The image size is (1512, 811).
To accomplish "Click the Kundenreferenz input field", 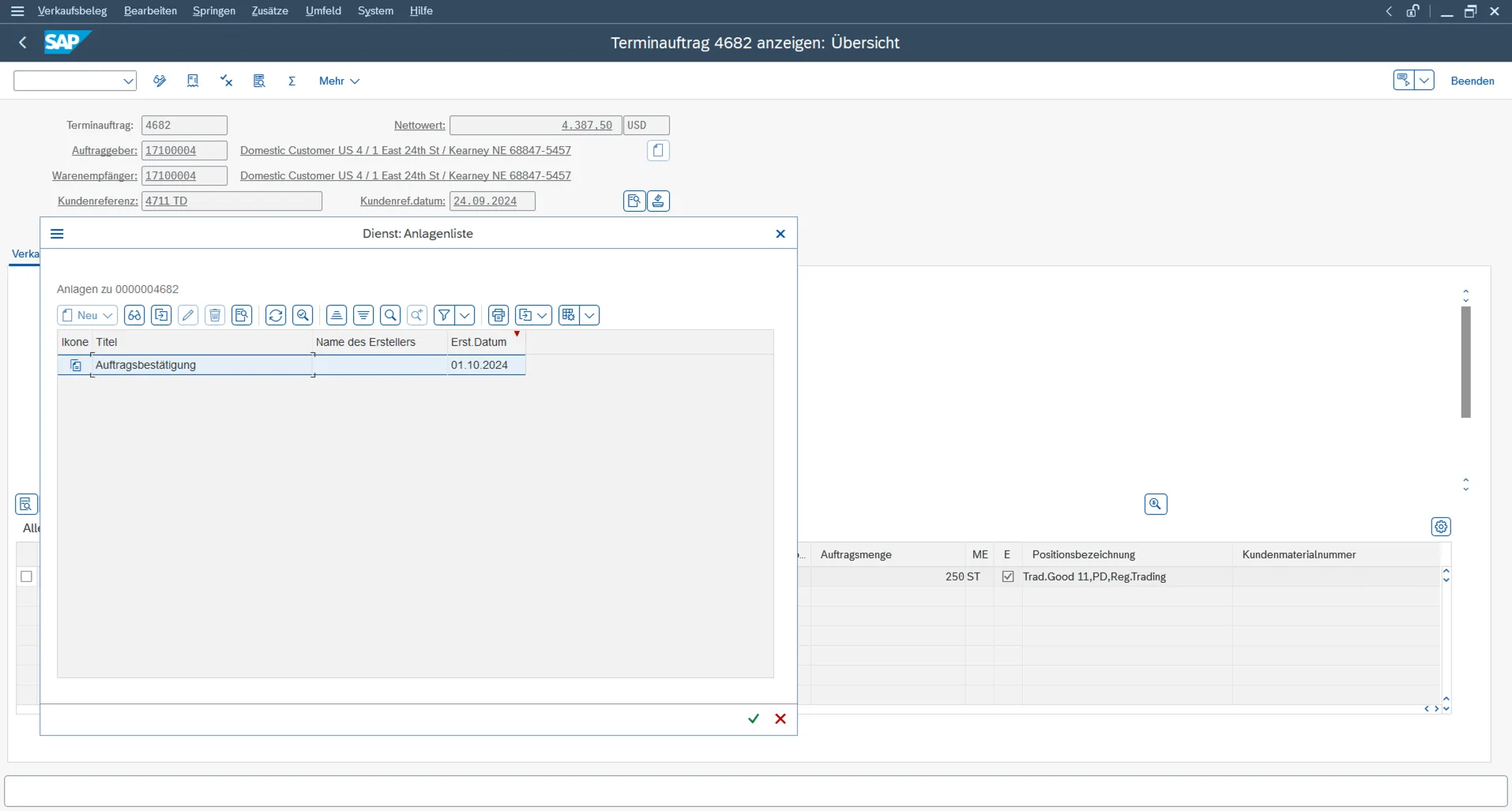I will [x=231, y=201].
